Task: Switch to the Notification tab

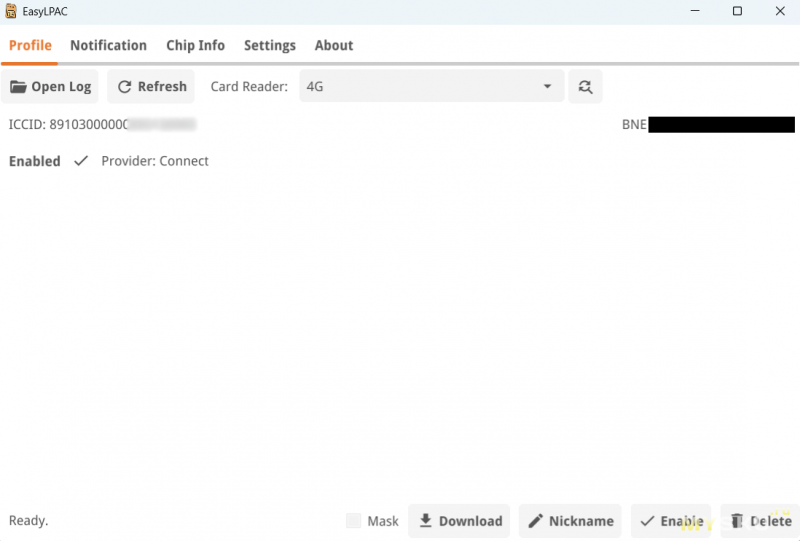Action: pos(108,45)
